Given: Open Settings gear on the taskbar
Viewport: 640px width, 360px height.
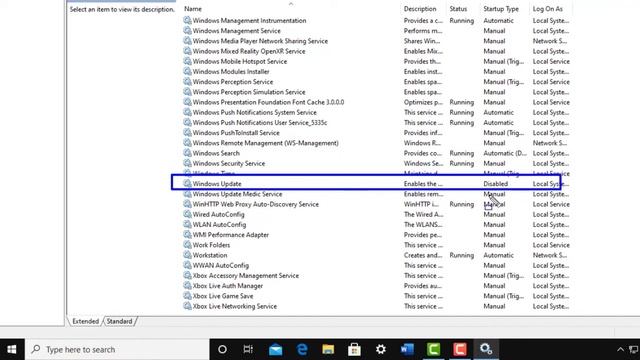Looking at the screenshot, I should [381, 349].
